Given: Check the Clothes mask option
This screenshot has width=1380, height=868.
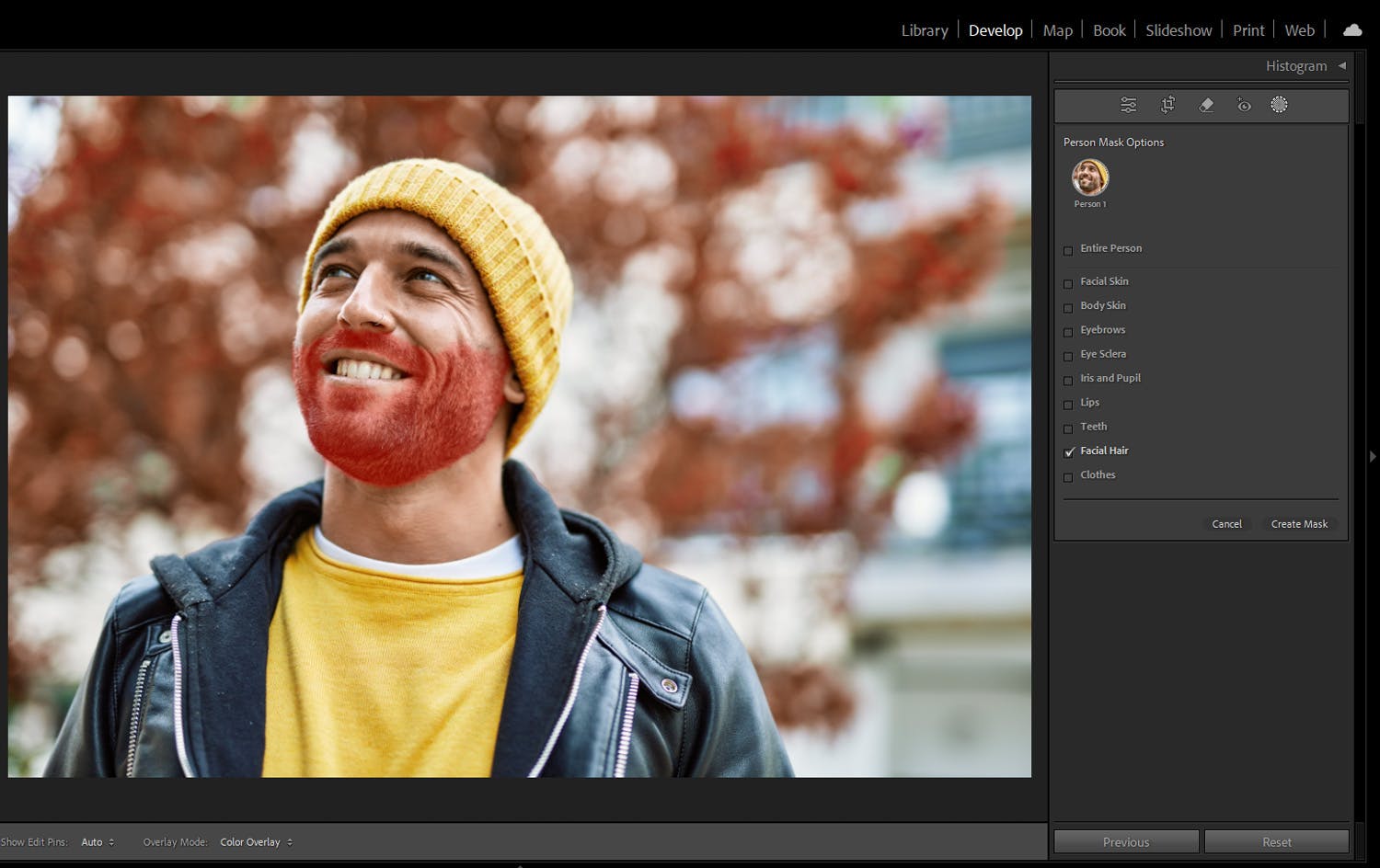Looking at the screenshot, I should click(x=1068, y=477).
